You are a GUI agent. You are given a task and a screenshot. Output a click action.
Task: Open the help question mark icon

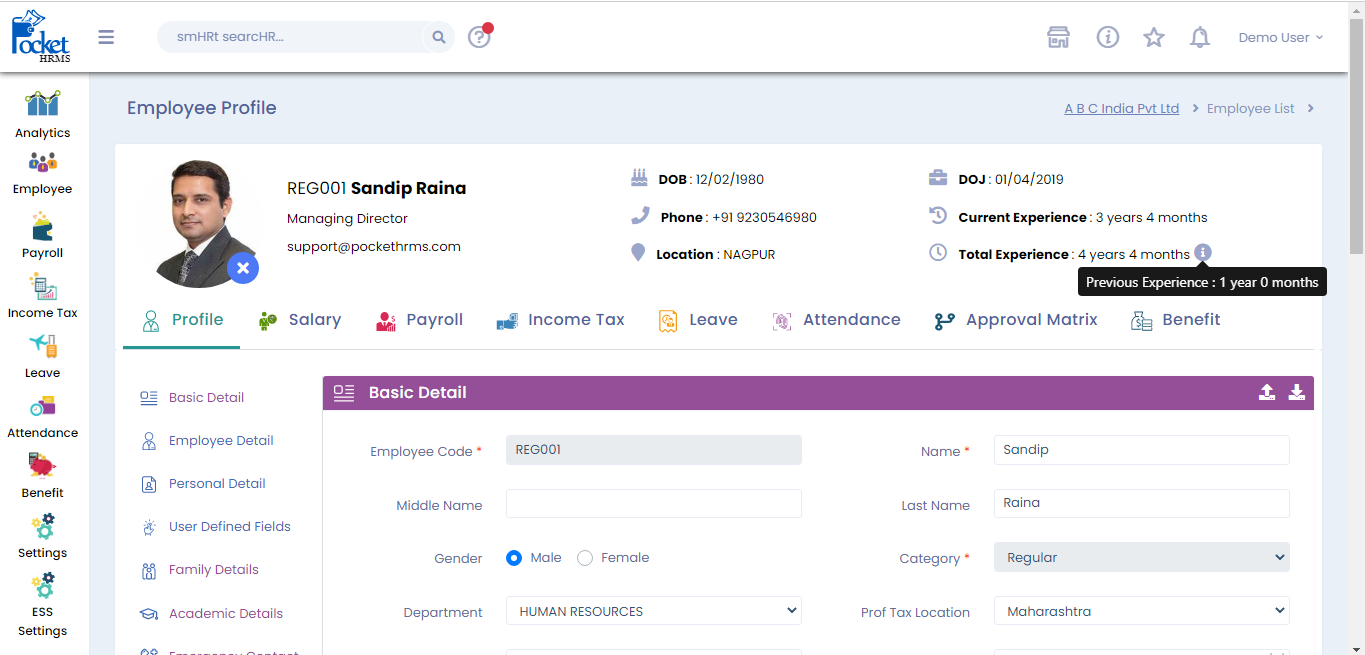[x=479, y=37]
